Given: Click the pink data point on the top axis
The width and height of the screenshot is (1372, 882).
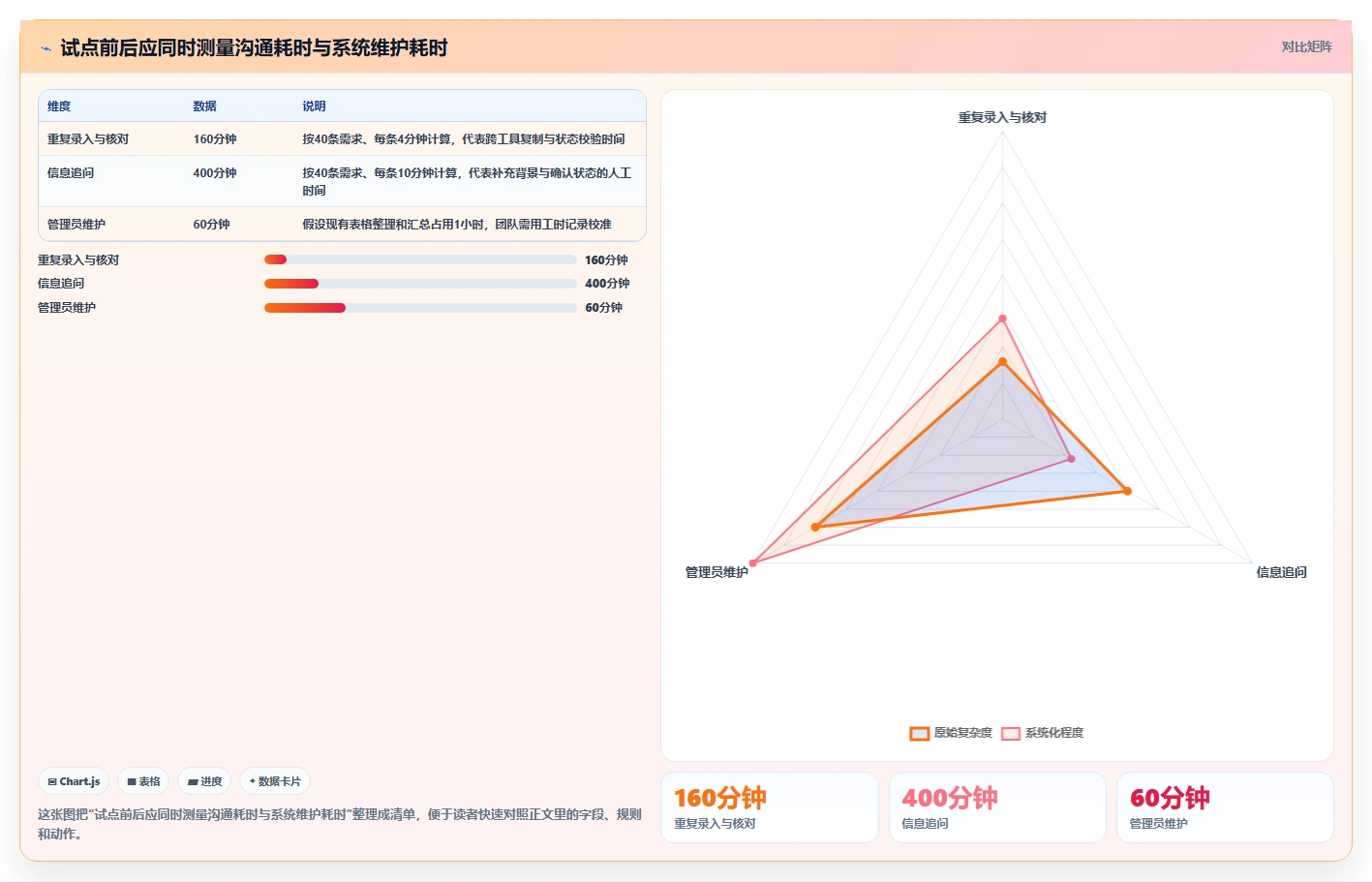Looking at the screenshot, I should 1002,319.
